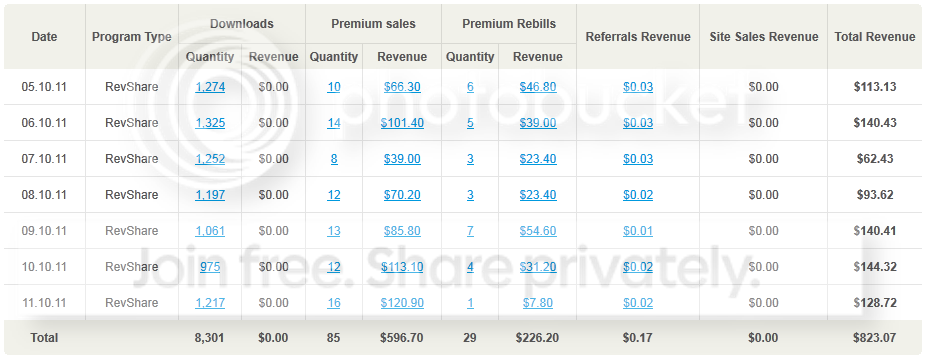The width and height of the screenshot is (928, 360).
Task: Open downloads quantity 1,252 for 07.10.11
Action: pos(210,159)
